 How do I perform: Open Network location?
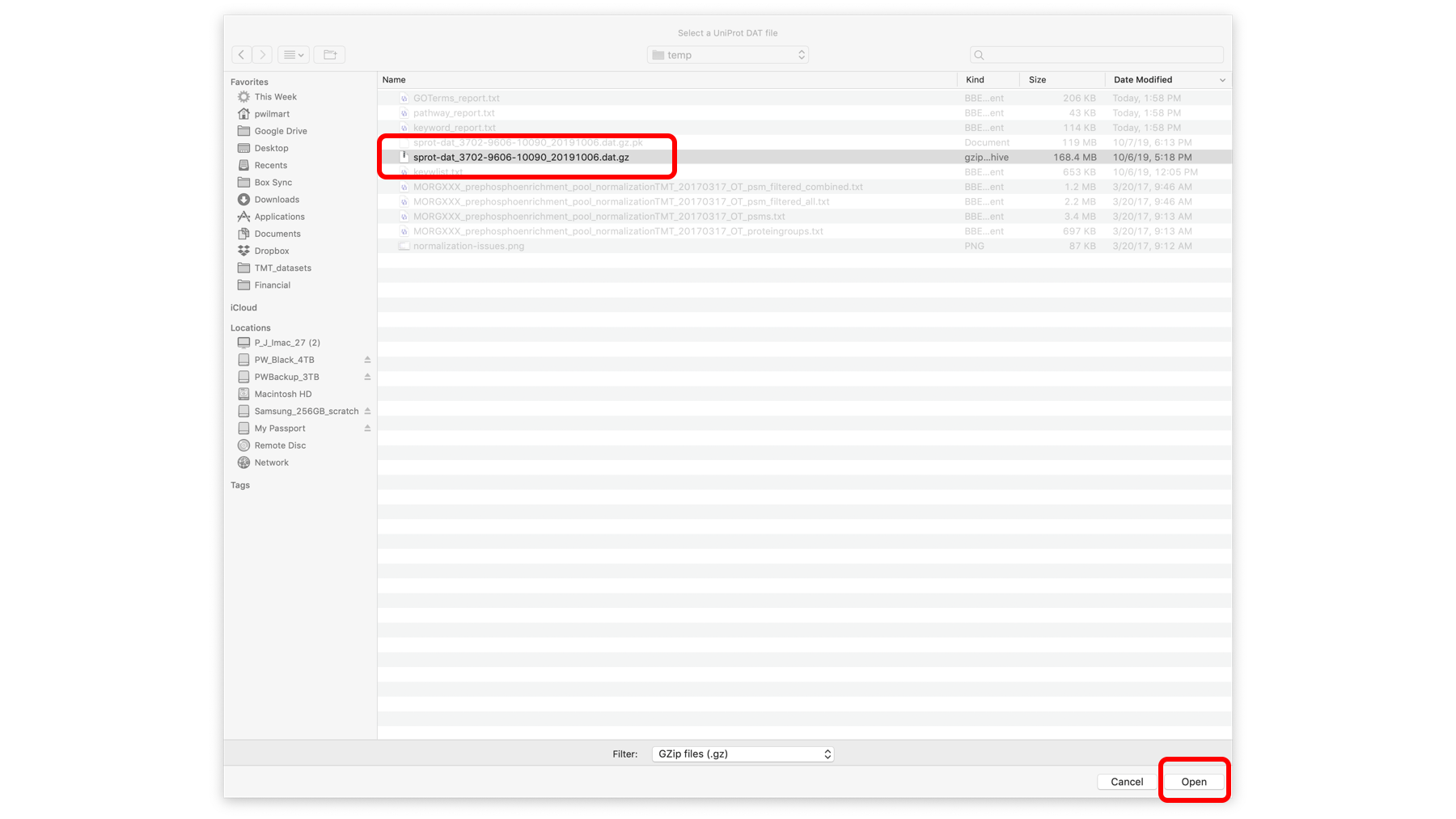[271, 462]
